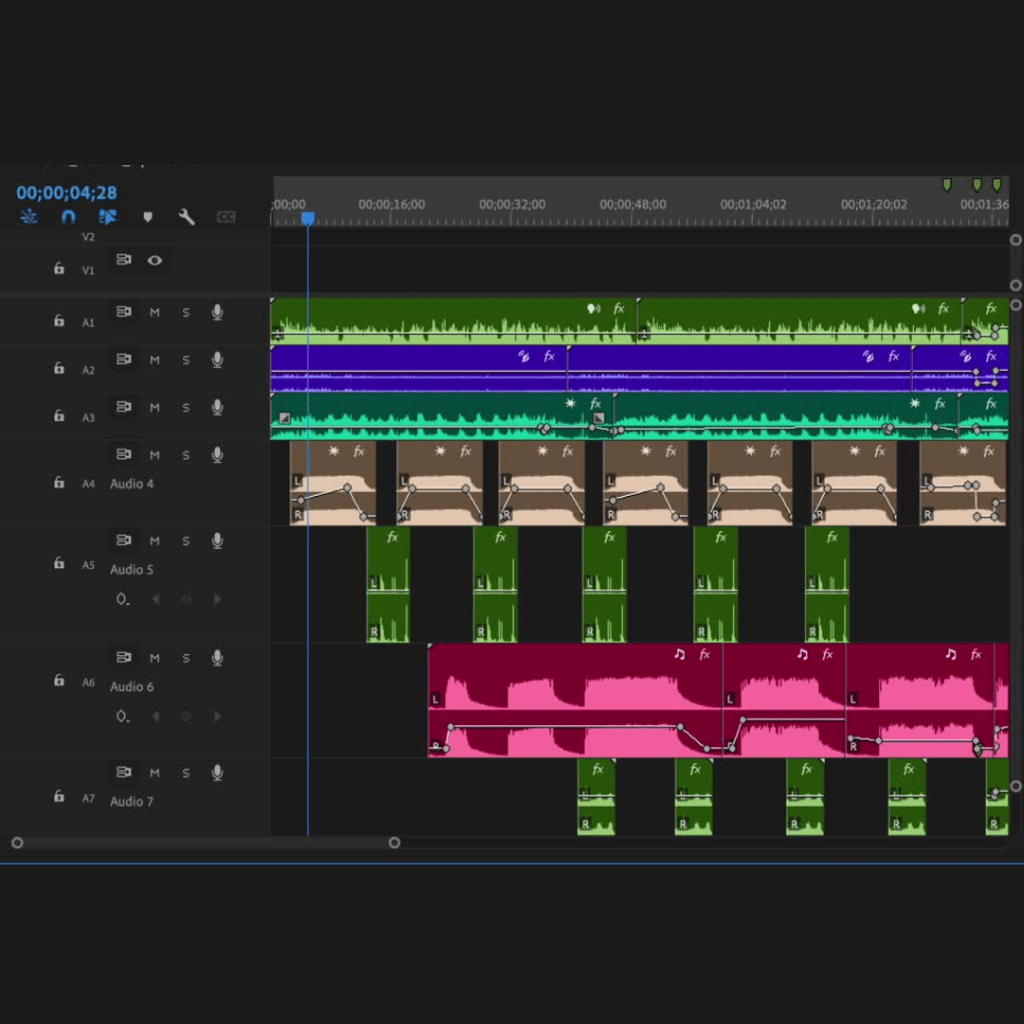Click the horizontal zoom scrollbar right handle
The height and width of the screenshot is (1024, 1024).
click(x=394, y=843)
